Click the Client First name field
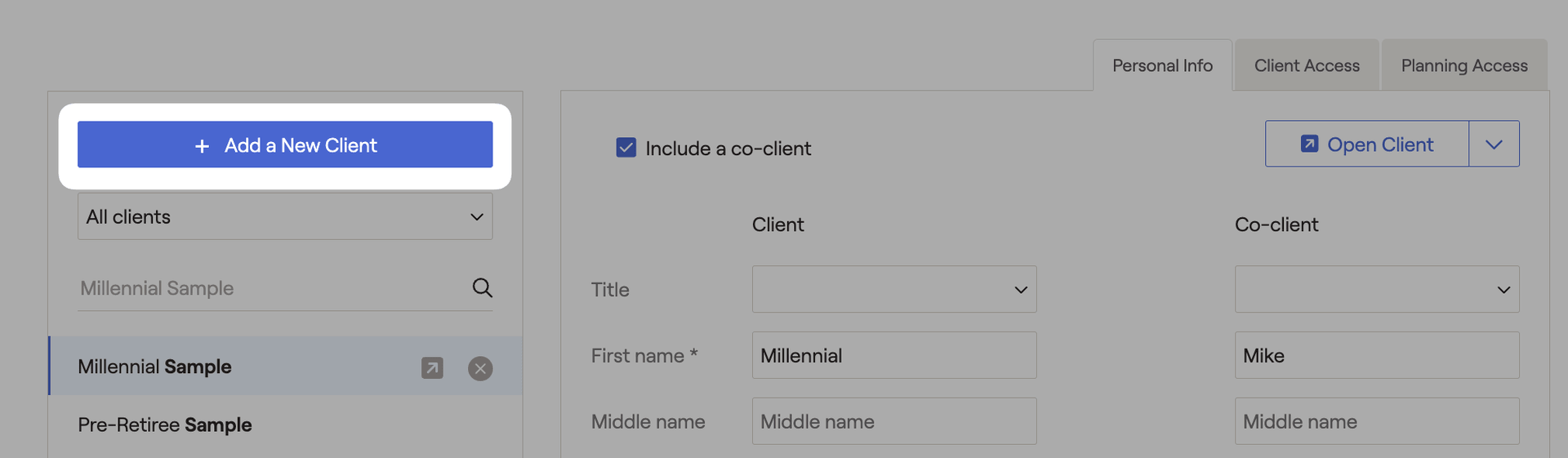The height and width of the screenshot is (458, 1568). [894, 355]
